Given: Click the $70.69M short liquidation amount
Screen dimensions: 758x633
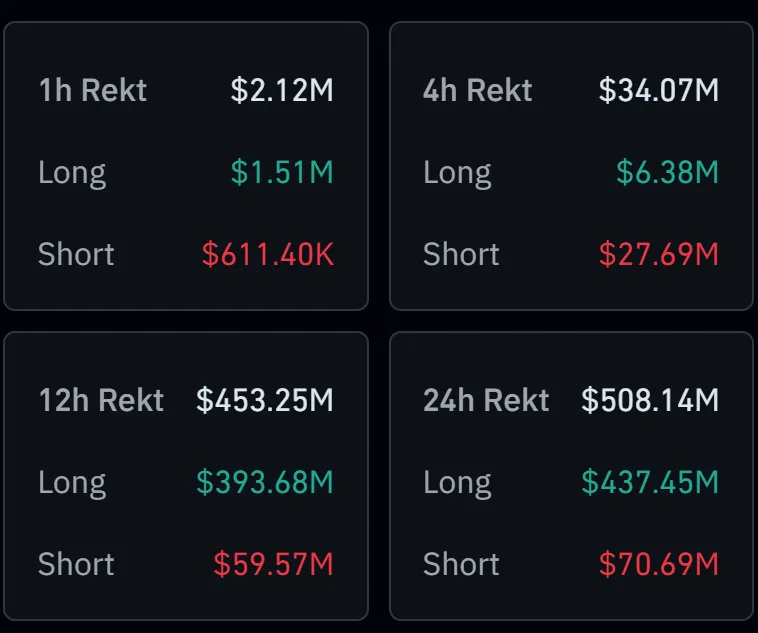Looking at the screenshot, I should [659, 564].
